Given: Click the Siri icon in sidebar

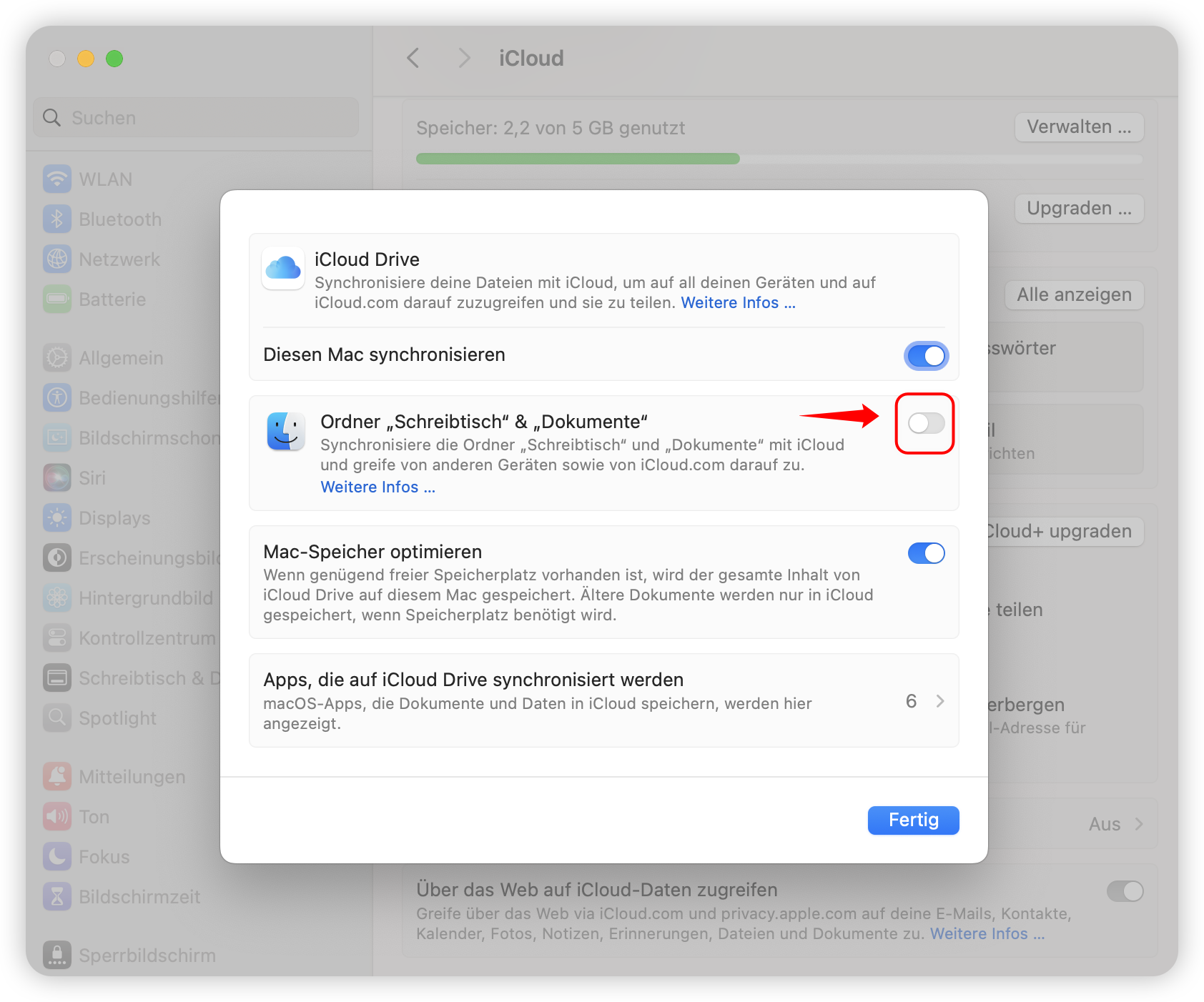Looking at the screenshot, I should pyautogui.click(x=57, y=477).
